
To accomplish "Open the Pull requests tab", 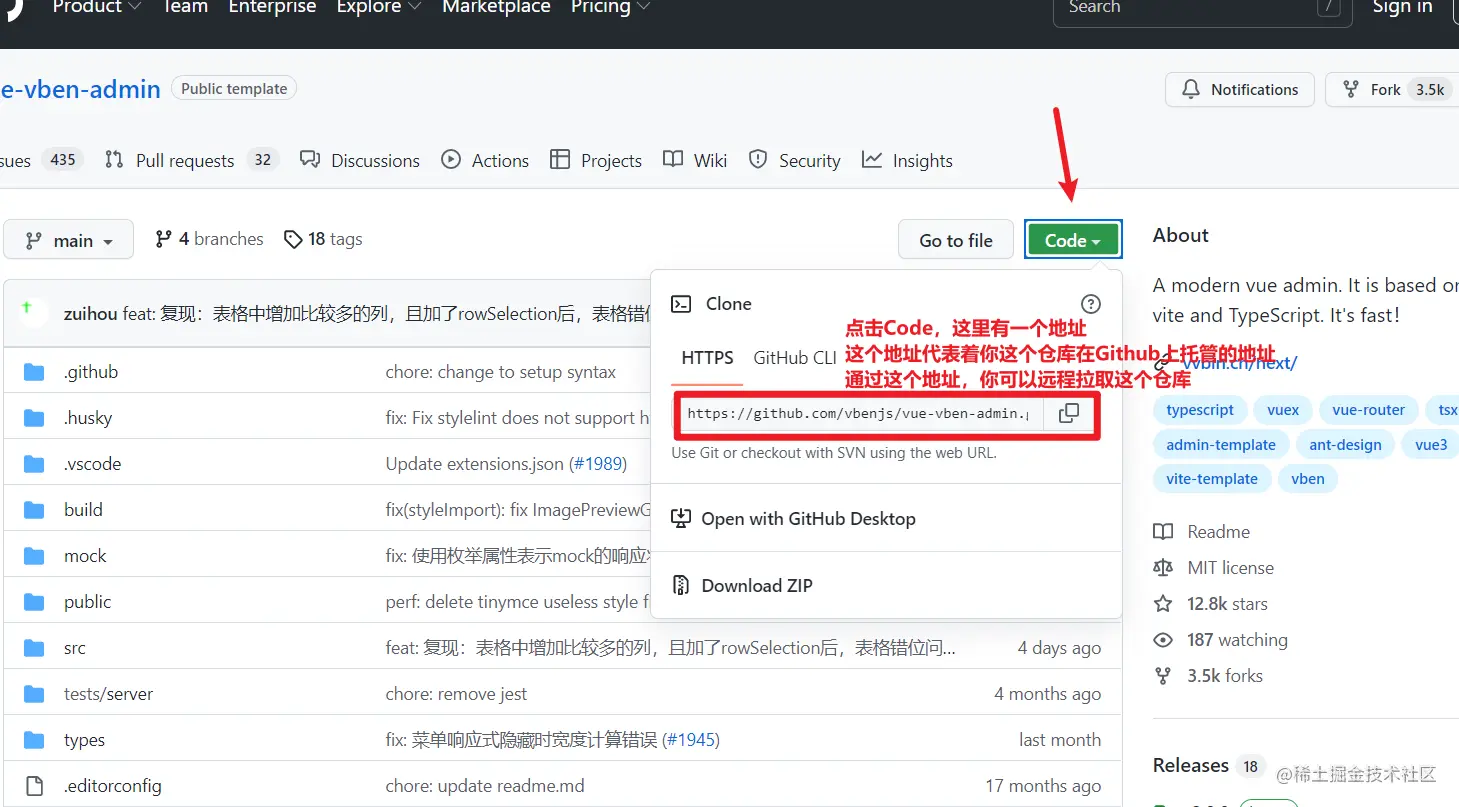I will point(191,160).
